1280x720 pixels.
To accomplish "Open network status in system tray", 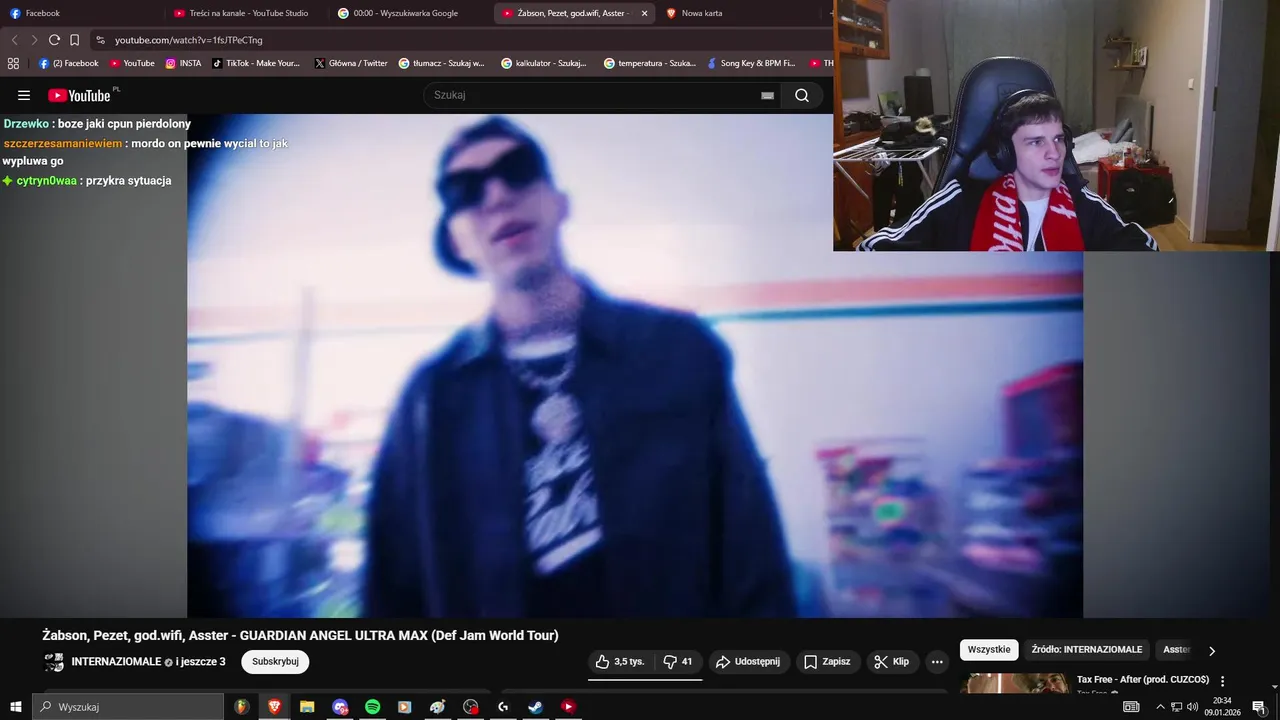I will pos(1176,707).
